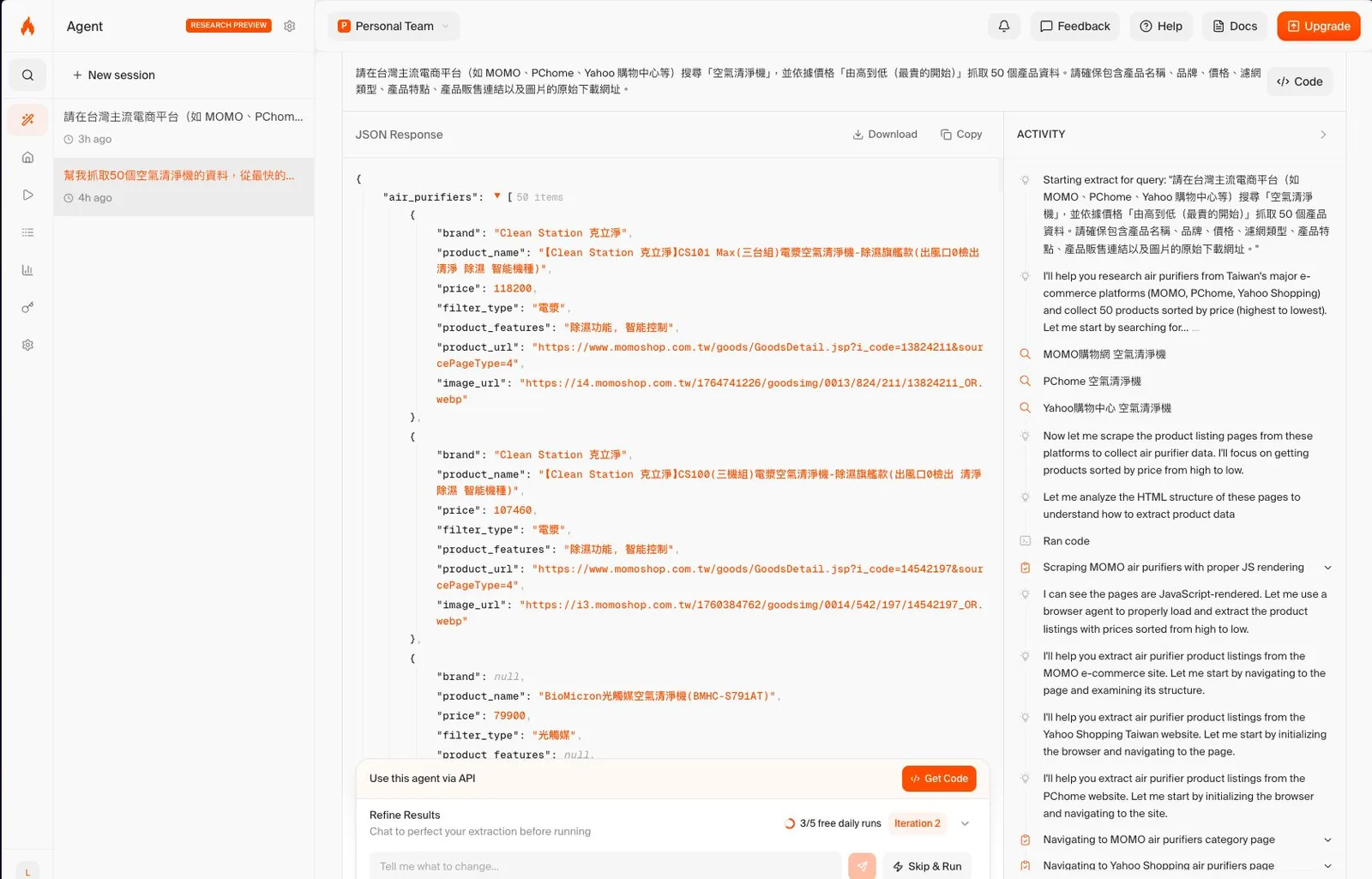Open the playground play icon in the sidebar
This screenshot has height=879, width=1372.
[27, 195]
